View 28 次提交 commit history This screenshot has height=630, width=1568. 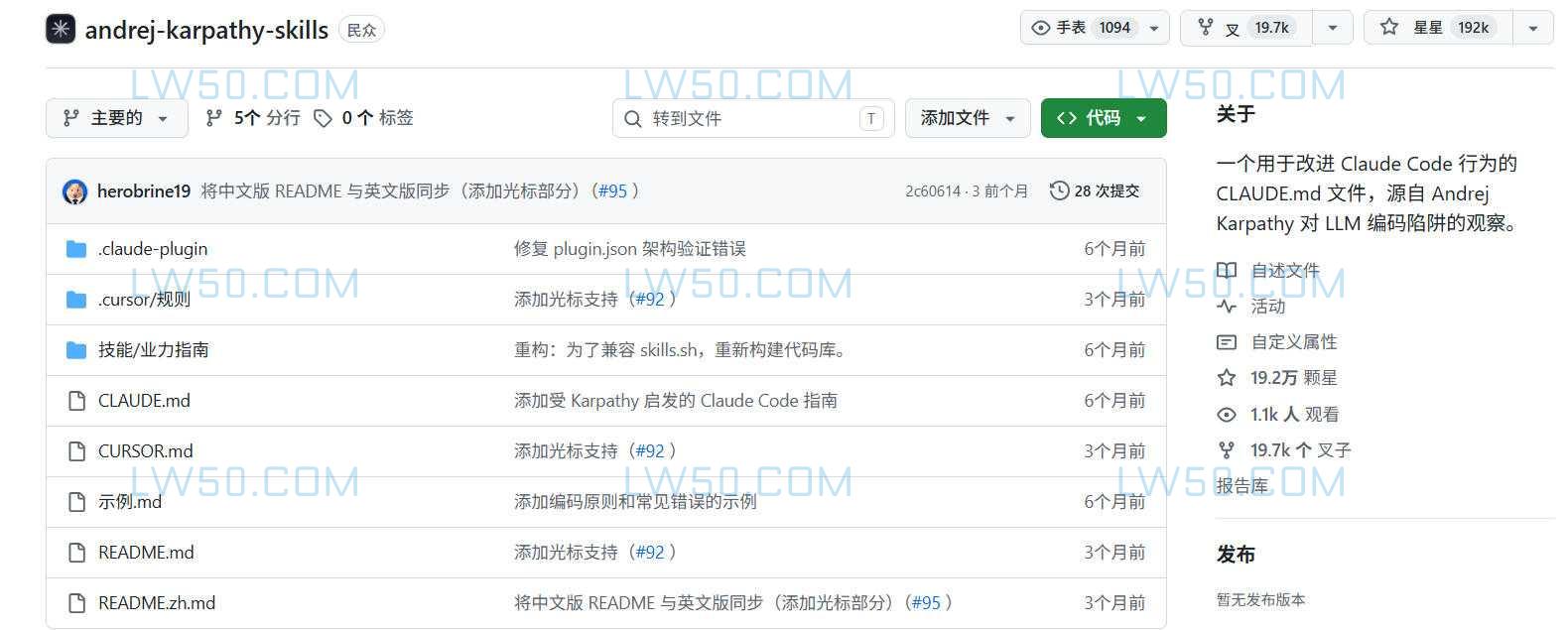click(x=1095, y=190)
